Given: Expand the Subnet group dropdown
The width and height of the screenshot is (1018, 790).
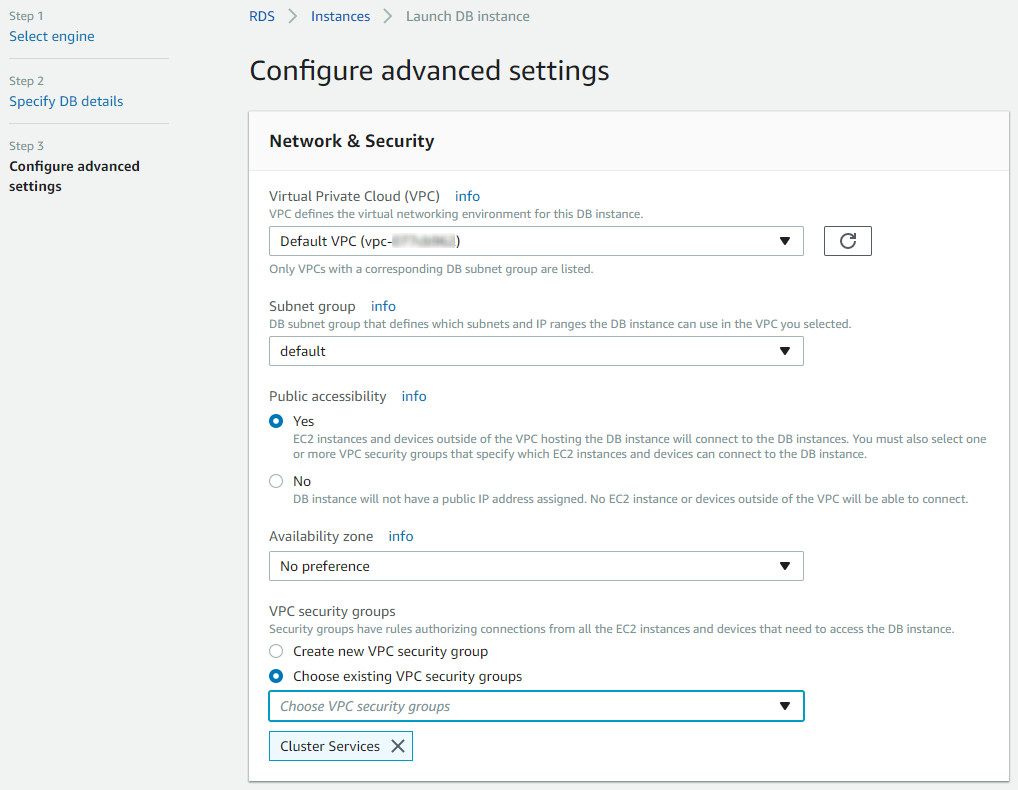Looking at the screenshot, I should (536, 351).
